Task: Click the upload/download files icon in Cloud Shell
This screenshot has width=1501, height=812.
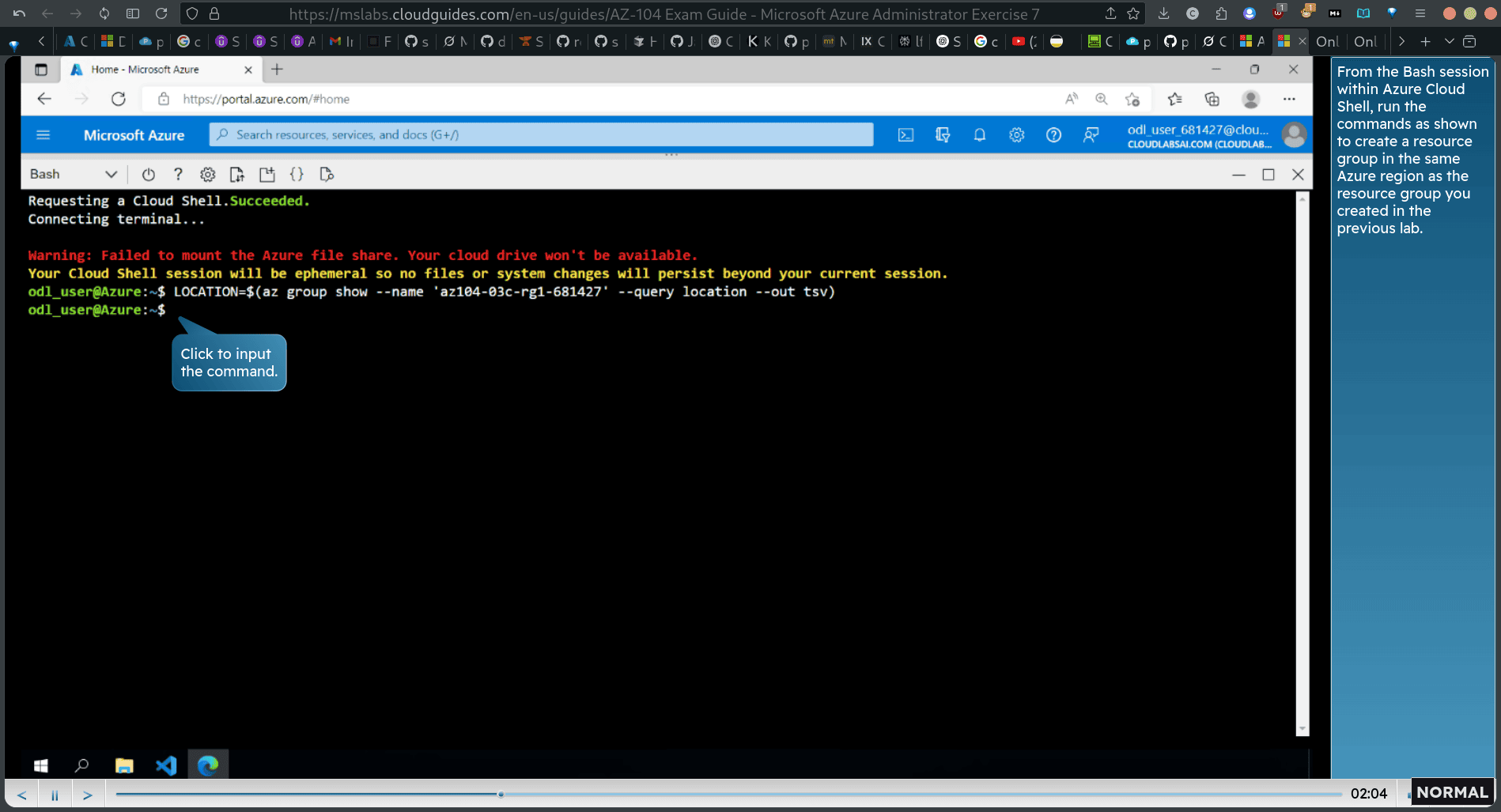Action: point(236,175)
